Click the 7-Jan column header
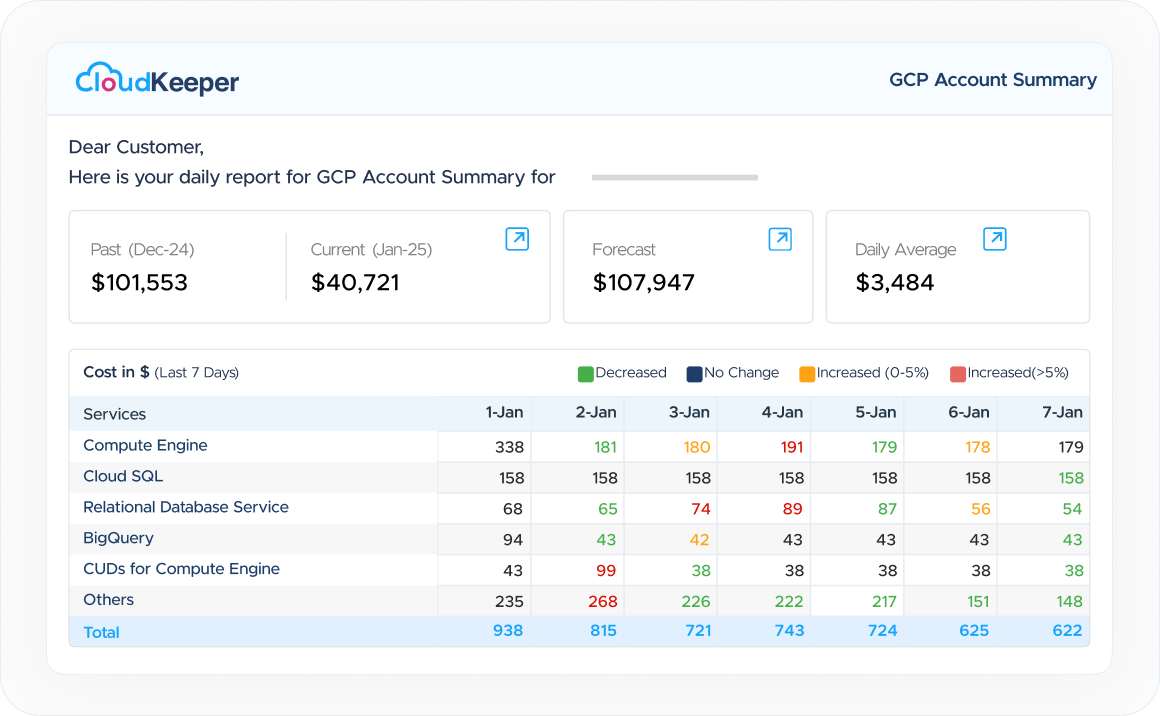 tap(1062, 413)
